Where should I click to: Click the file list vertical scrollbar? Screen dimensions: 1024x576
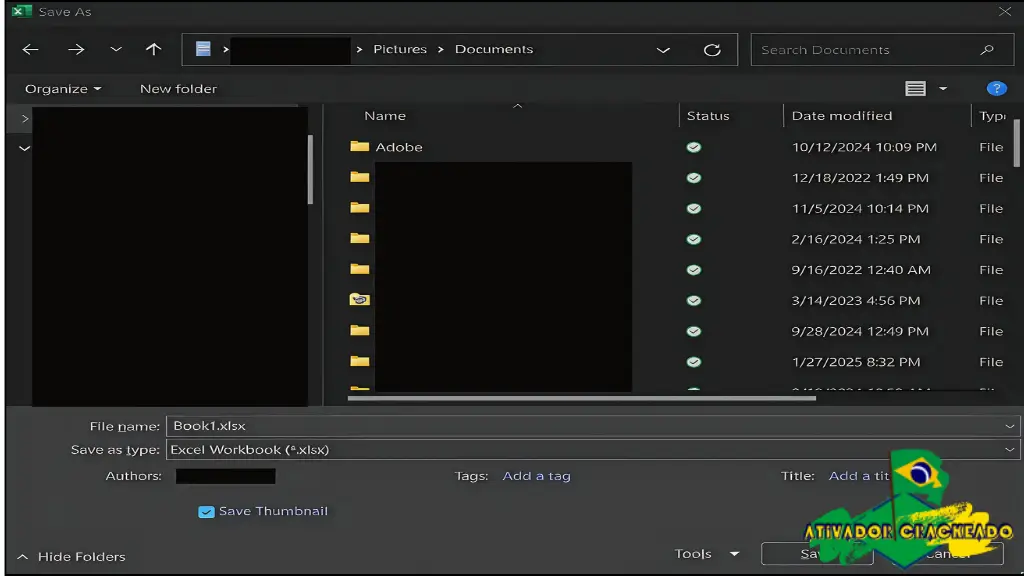[1016, 142]
